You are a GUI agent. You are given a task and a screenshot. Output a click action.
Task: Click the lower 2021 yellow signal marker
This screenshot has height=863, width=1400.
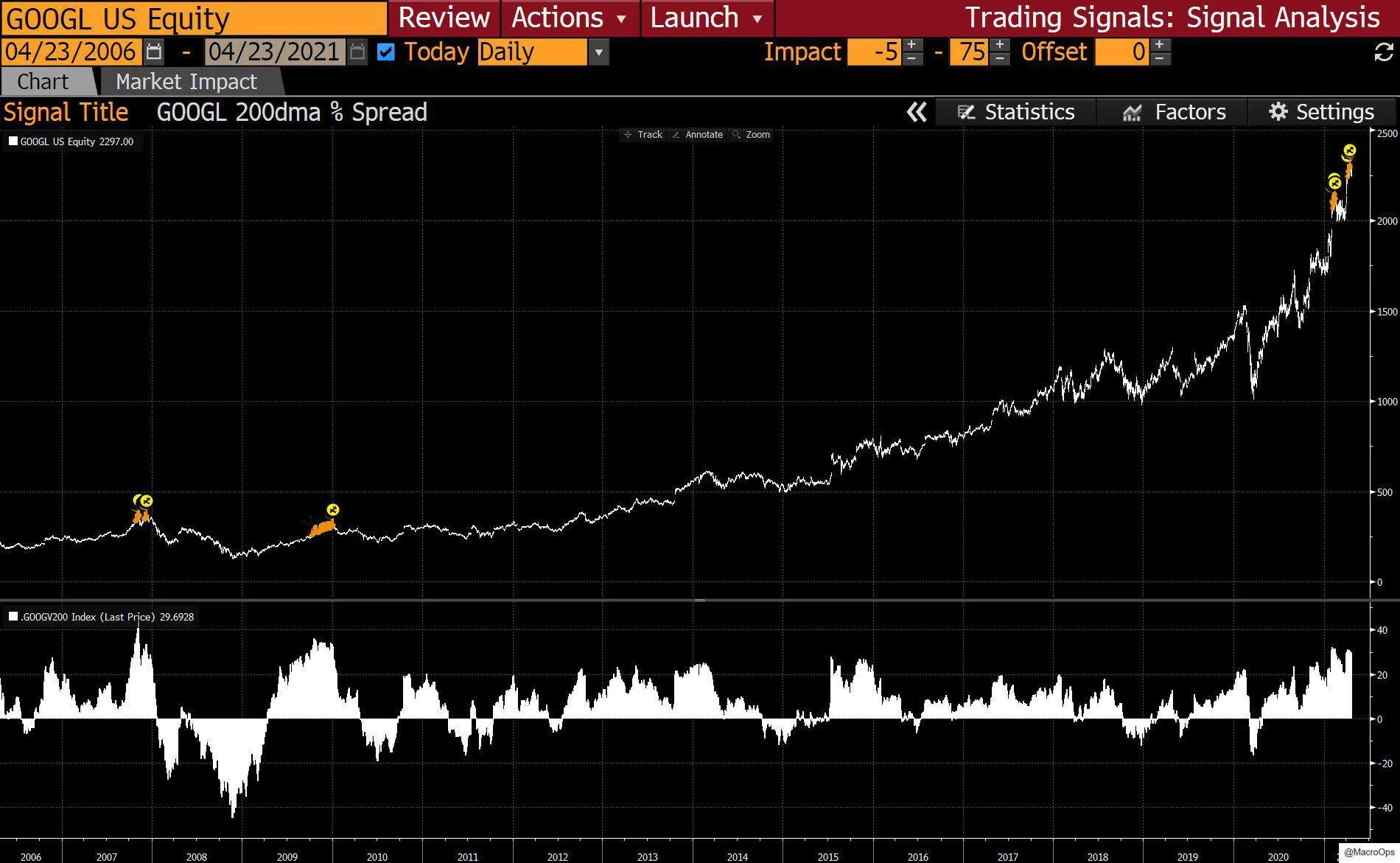click(x=1334, y=182)
